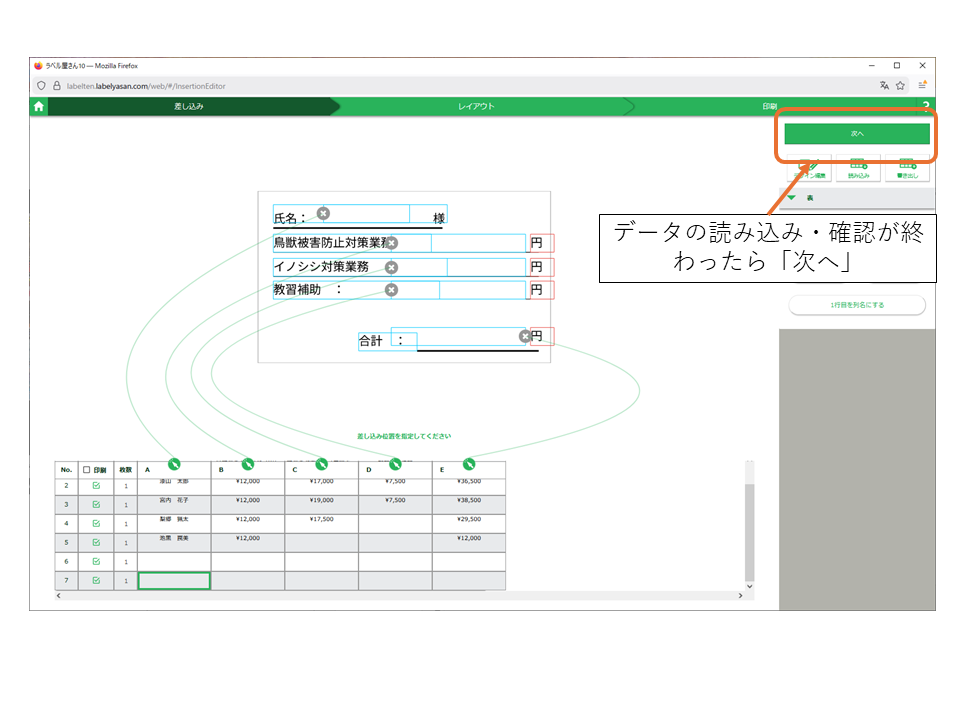Click the column C merge pin icon
Screen dimensions: 960x720
[321, 463]
